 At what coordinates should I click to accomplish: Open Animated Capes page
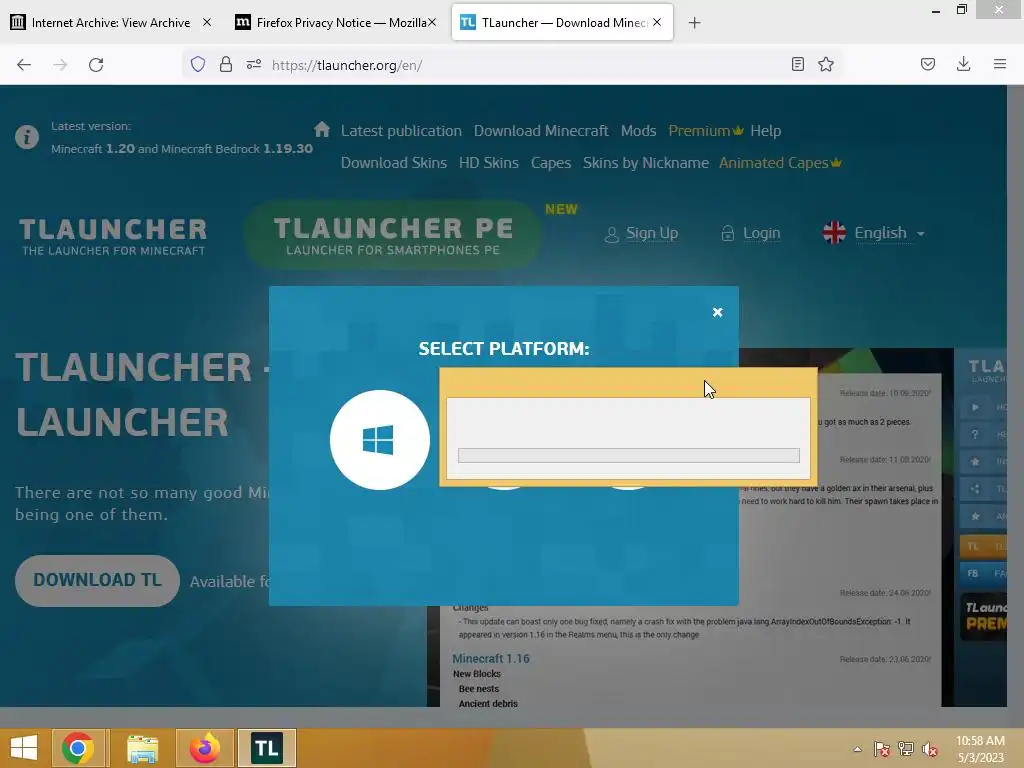tap(780, 163)
